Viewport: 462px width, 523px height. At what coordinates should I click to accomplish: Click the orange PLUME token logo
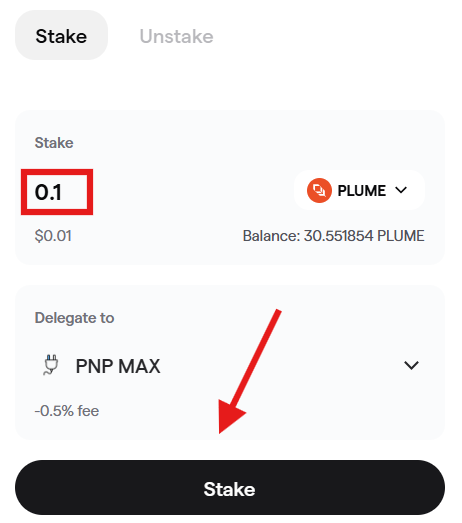click(319, 190)
